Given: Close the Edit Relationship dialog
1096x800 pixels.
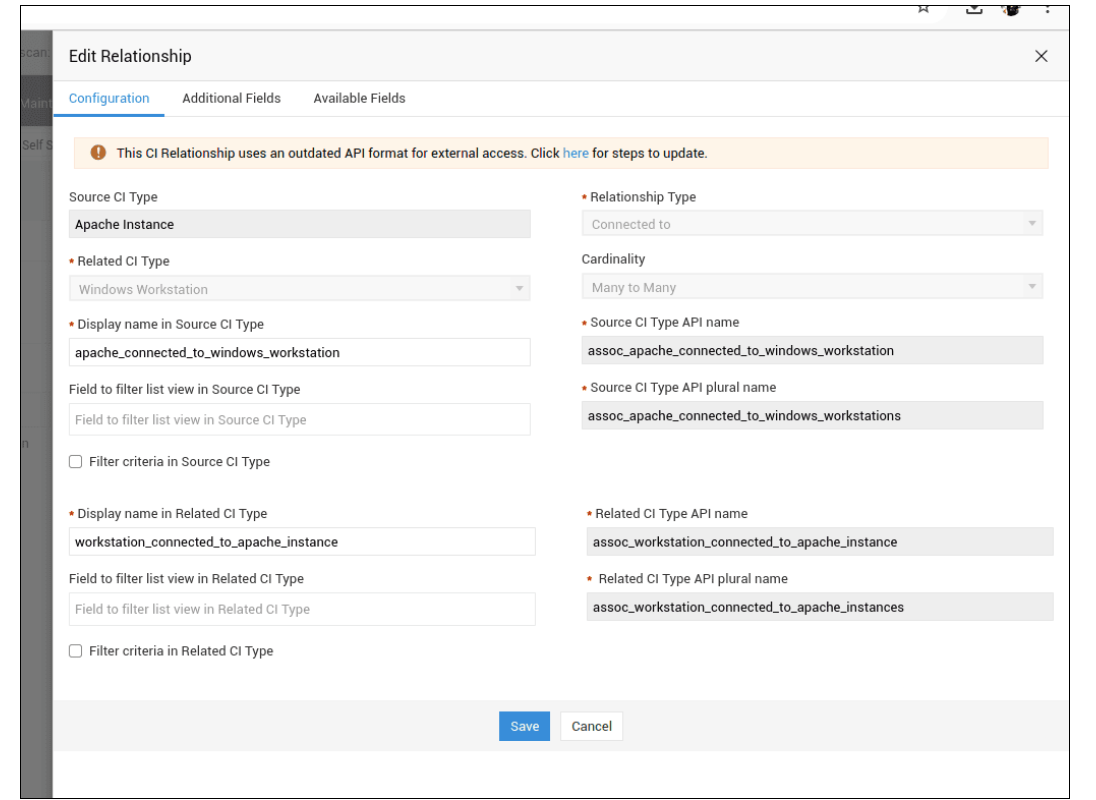Looking at the screenshot, I should click(x=1041, y=56).
